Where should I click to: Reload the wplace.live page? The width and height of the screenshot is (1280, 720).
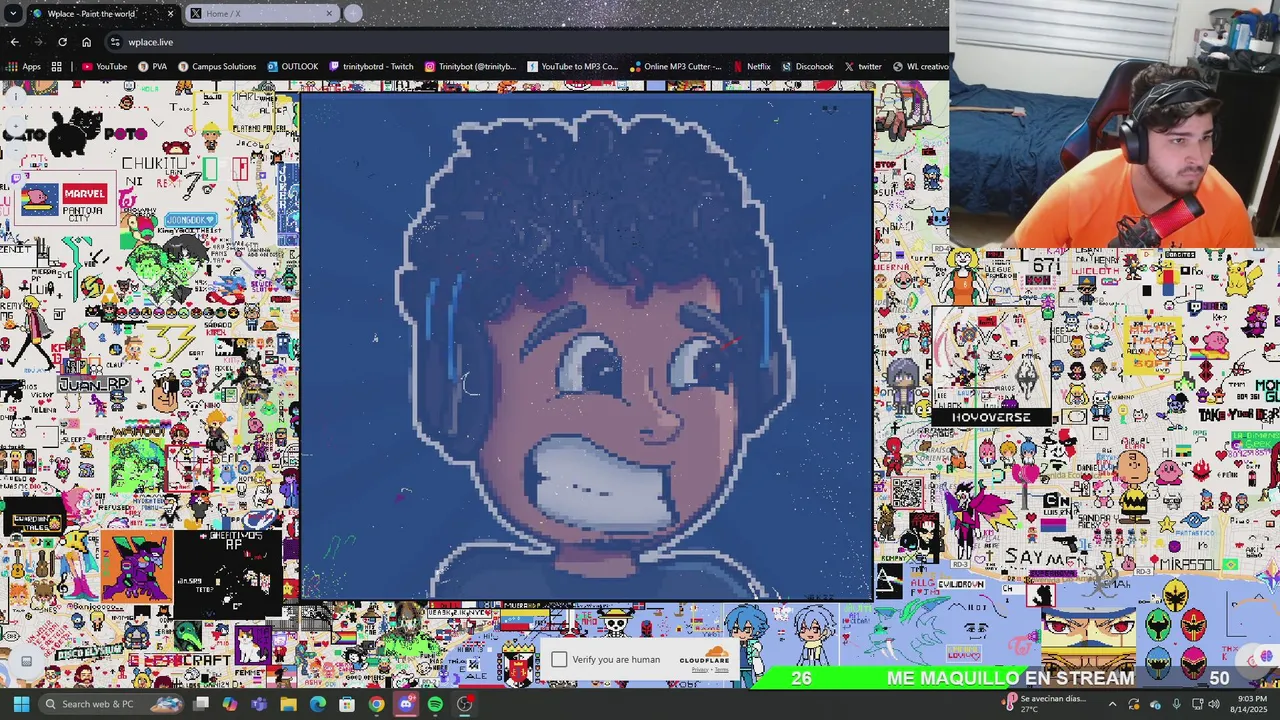coord(62,42)
